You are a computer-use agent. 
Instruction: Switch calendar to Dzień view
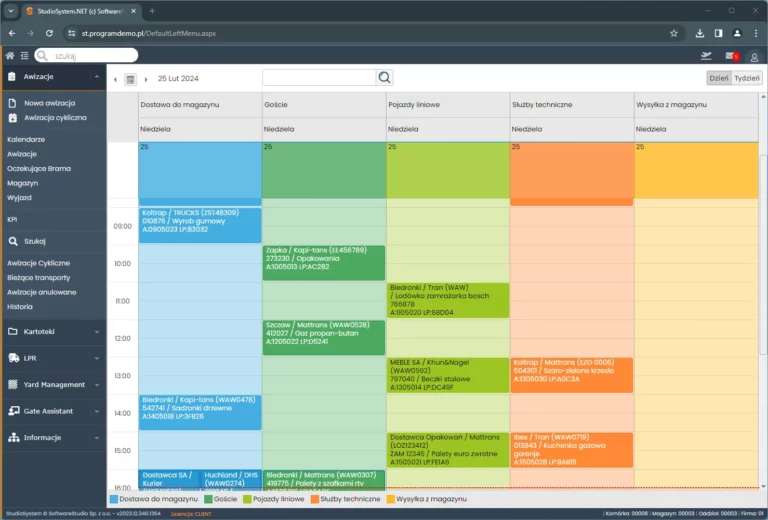pyautogui.click(x=718, y=78)
